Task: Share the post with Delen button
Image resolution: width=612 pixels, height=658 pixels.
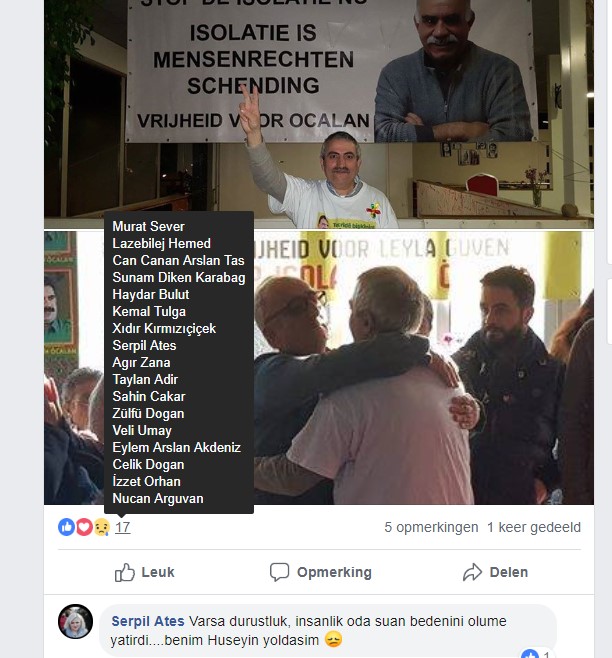Action: click(x=495, y=572)
